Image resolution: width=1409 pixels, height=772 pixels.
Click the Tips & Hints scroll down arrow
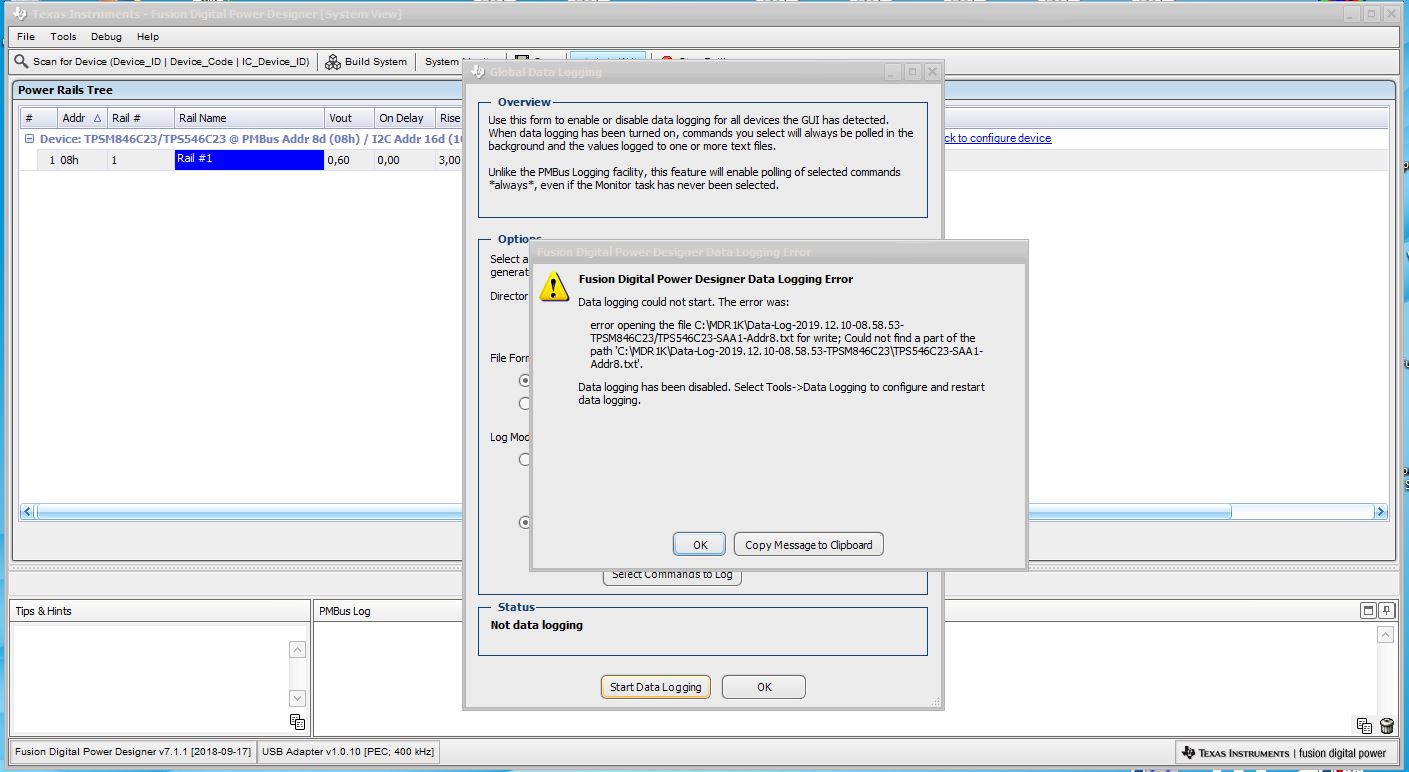click(x=297, y=698)
